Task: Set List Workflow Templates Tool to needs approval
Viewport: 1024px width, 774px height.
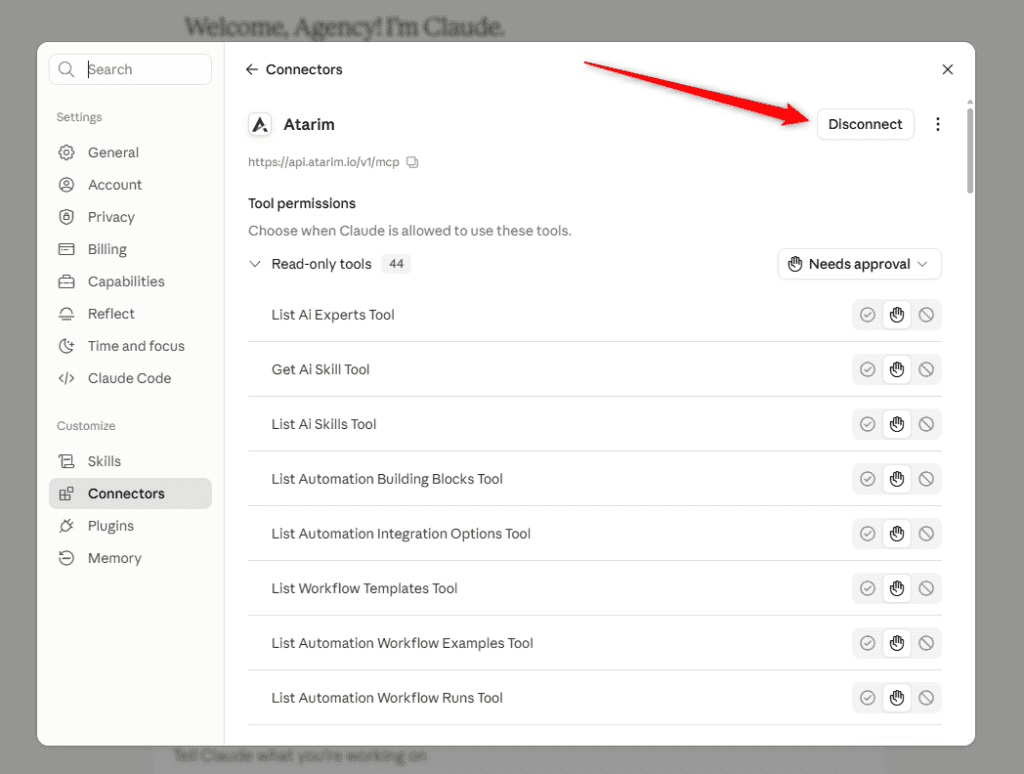Action: (x=897, y=589)
